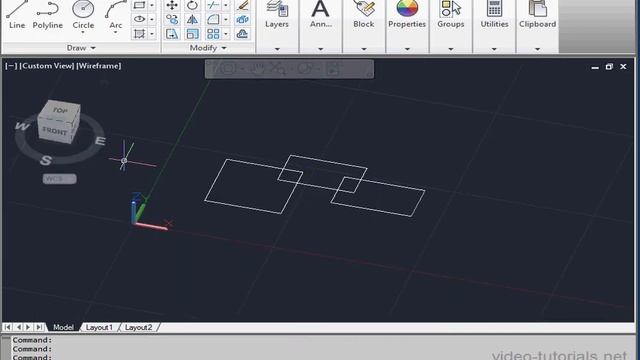Click the SteeringWheel icon in navigation bar
The height and width of the screenshot is (360, 640).
pos(227,69)
